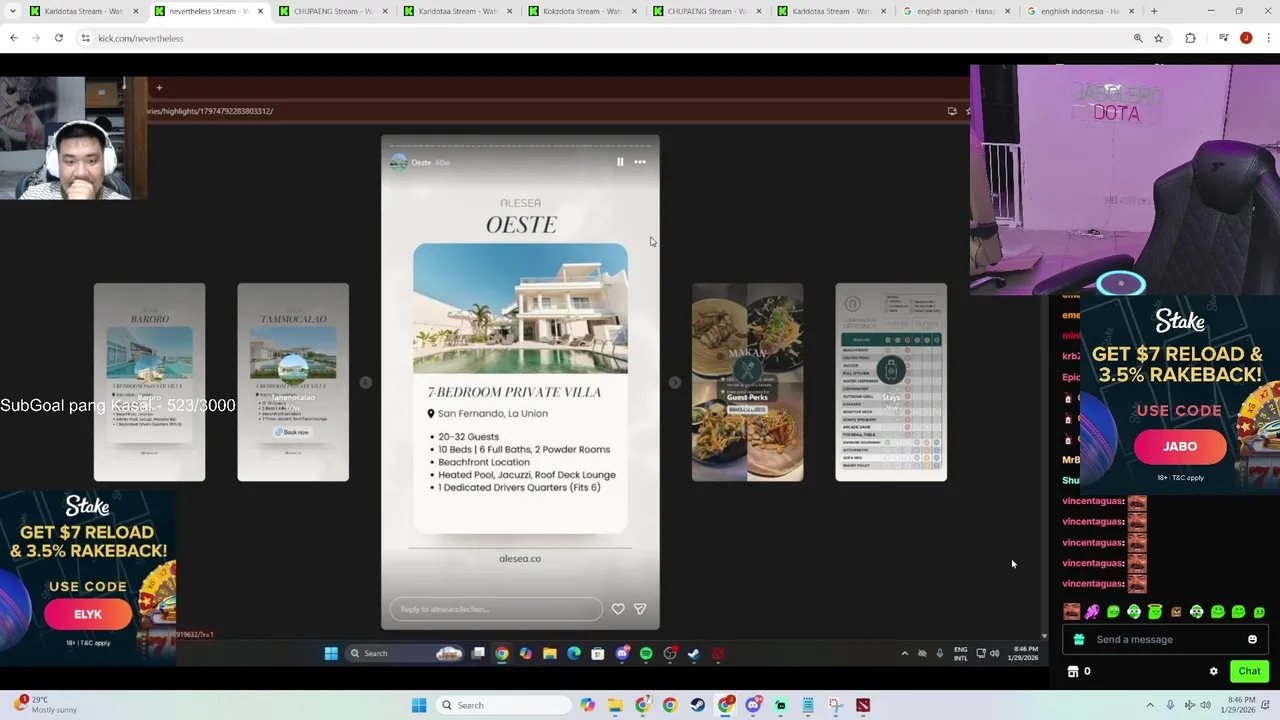Image resolution: width=1280 pixels, height=720 pixels.
Task: Open chat settings gear
Action: [x=1214, y=671]
